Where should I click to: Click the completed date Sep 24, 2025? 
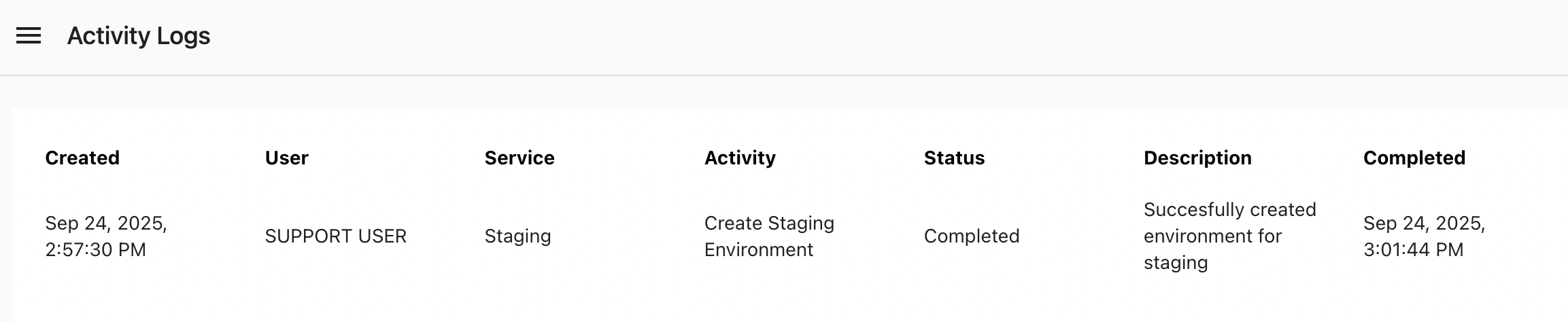coord(1424,223)
